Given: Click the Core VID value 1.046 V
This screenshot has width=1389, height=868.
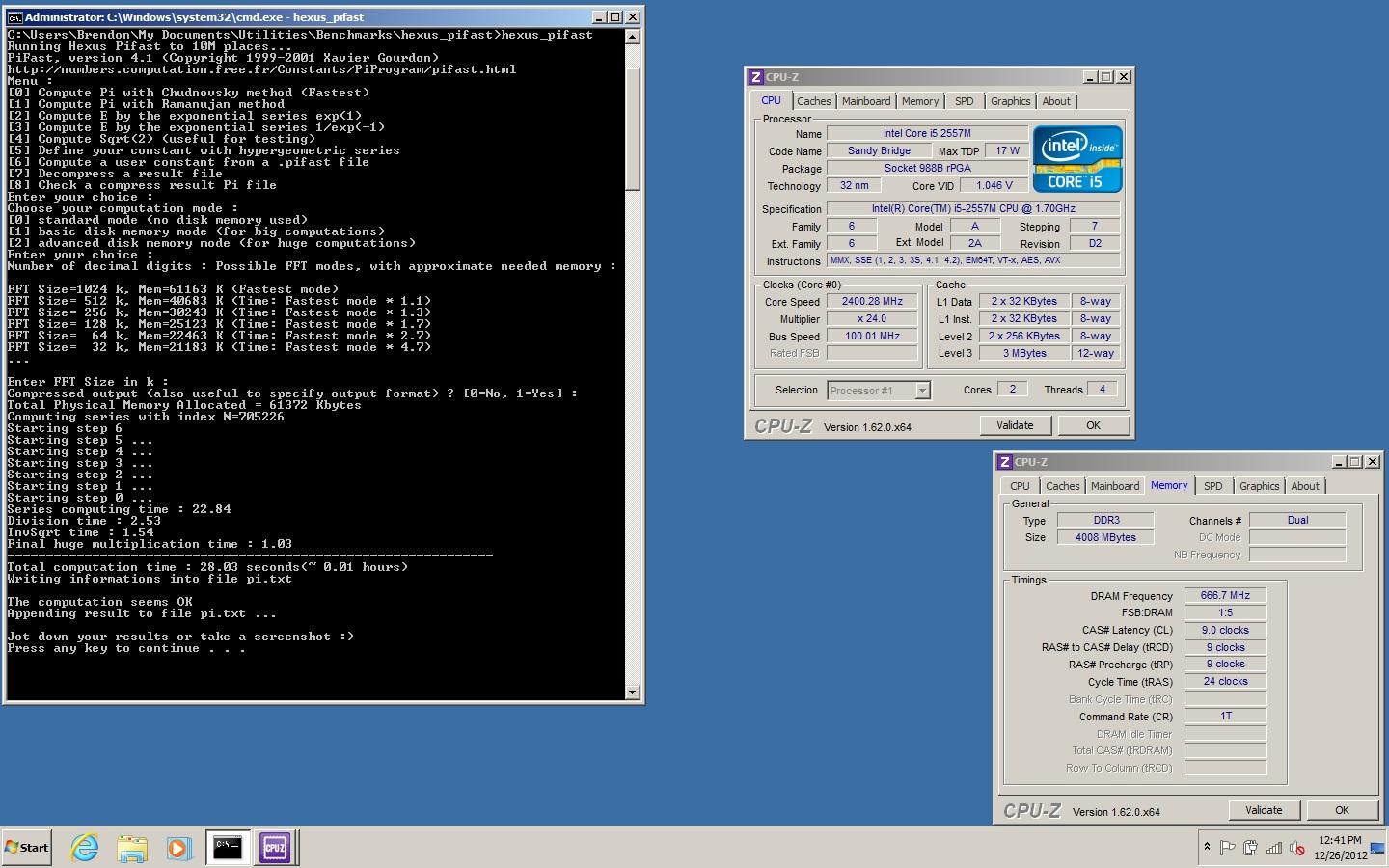Looking at the screenshot, I should [x=994, y=185].
